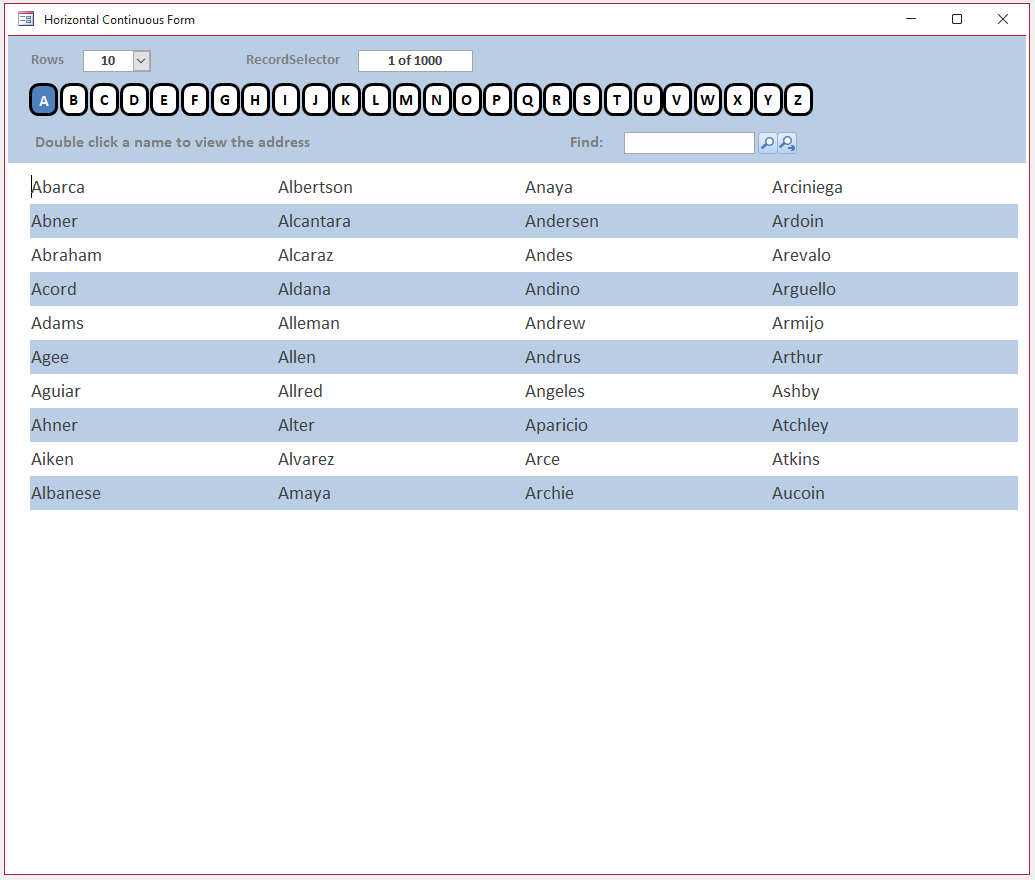Show names beginning with W
Viewport: 1035px width, 880px height.
(708, 100)
